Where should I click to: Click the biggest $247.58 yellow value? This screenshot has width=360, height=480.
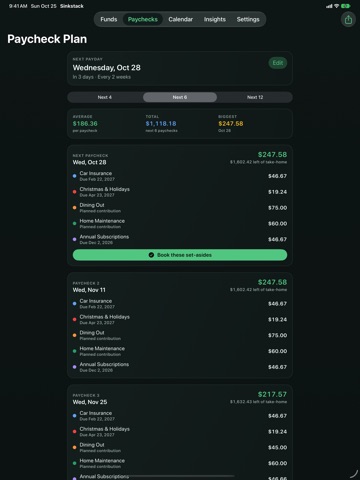point(231,124)
